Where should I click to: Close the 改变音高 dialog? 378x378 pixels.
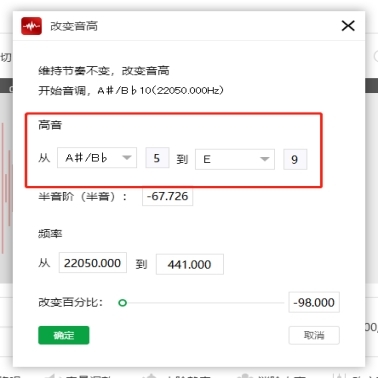coord(348,26)
